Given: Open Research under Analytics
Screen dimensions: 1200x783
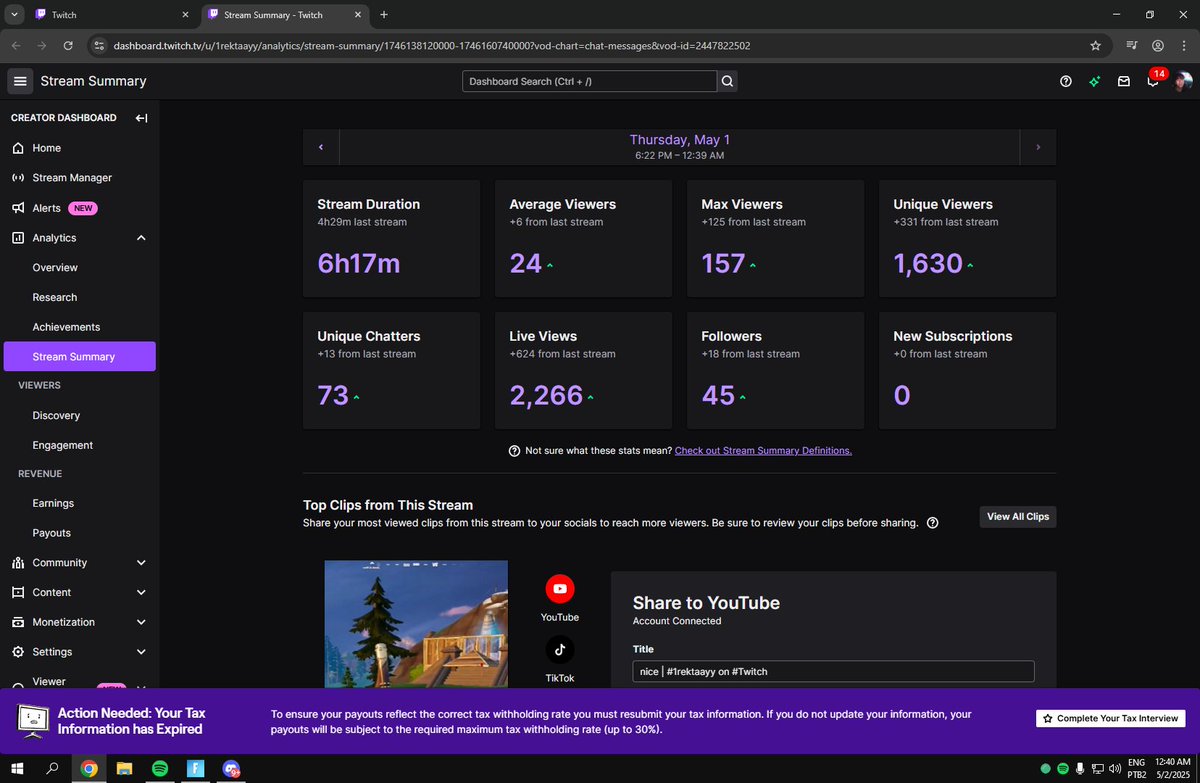Looking at the screenshot, I should 54,297.
